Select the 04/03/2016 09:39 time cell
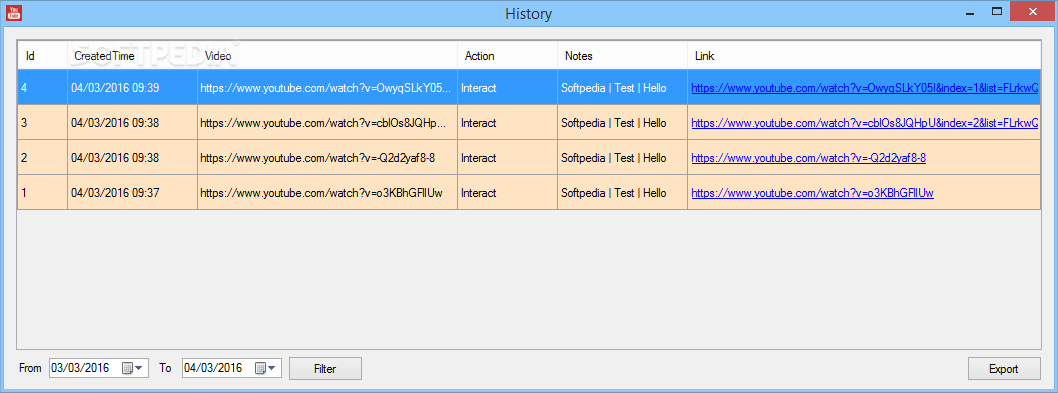Image resolution: width=1058 pixels, height=393 pixels. click(132, 87)
